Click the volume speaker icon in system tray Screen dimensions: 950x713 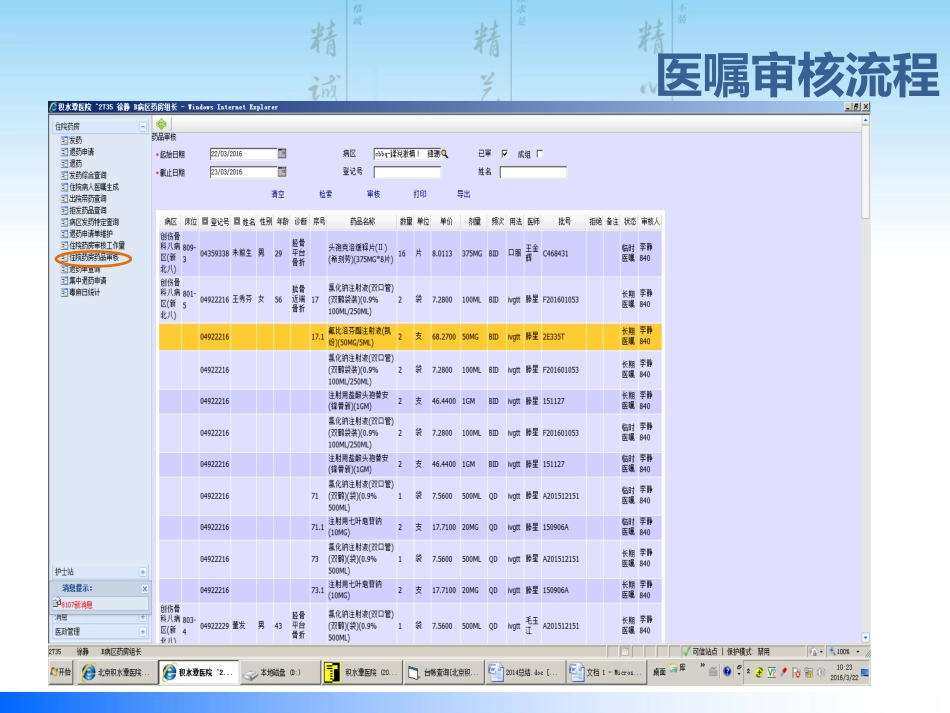(822, 672)
